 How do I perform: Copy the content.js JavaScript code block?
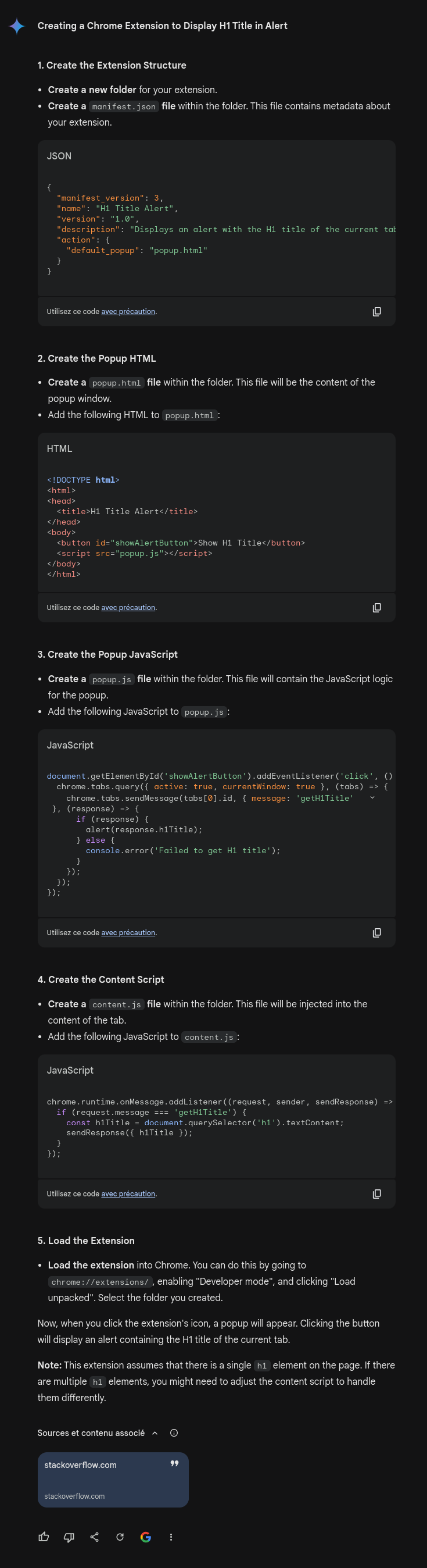(376, 1193)
